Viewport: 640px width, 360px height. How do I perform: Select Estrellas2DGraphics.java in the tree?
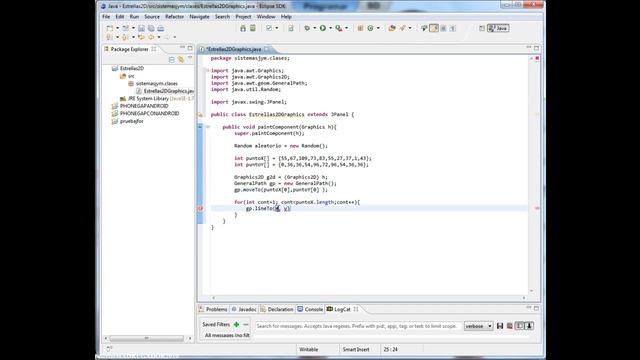(169, 91)
